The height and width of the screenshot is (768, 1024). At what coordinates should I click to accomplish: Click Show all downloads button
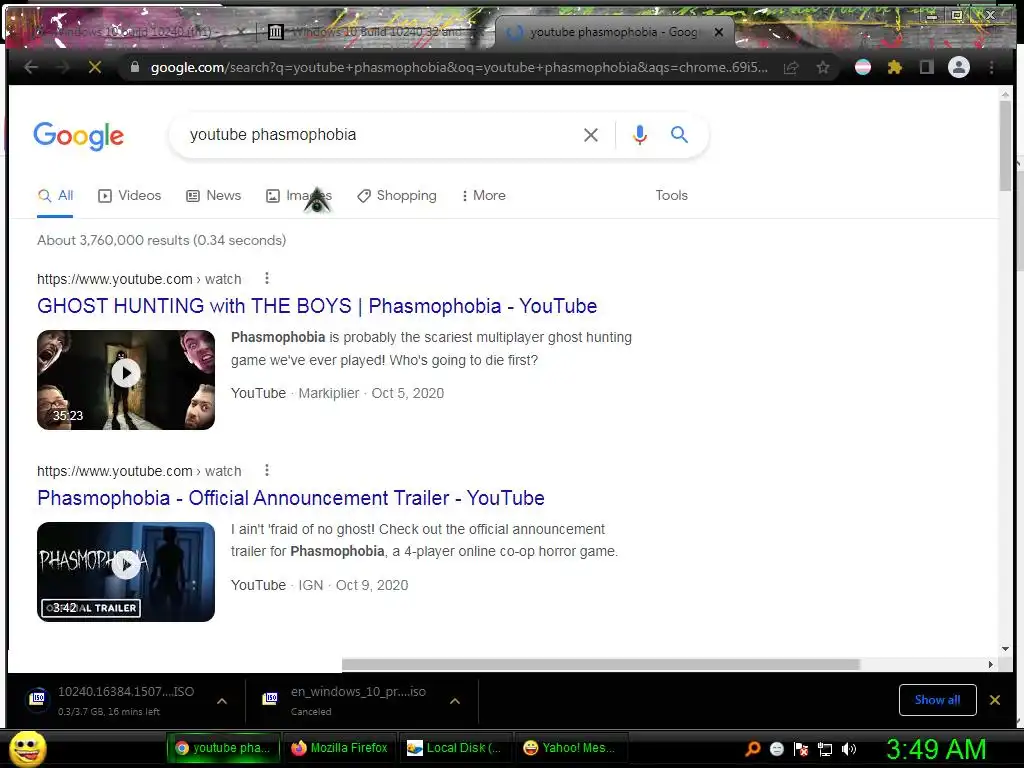click(937, 700)
